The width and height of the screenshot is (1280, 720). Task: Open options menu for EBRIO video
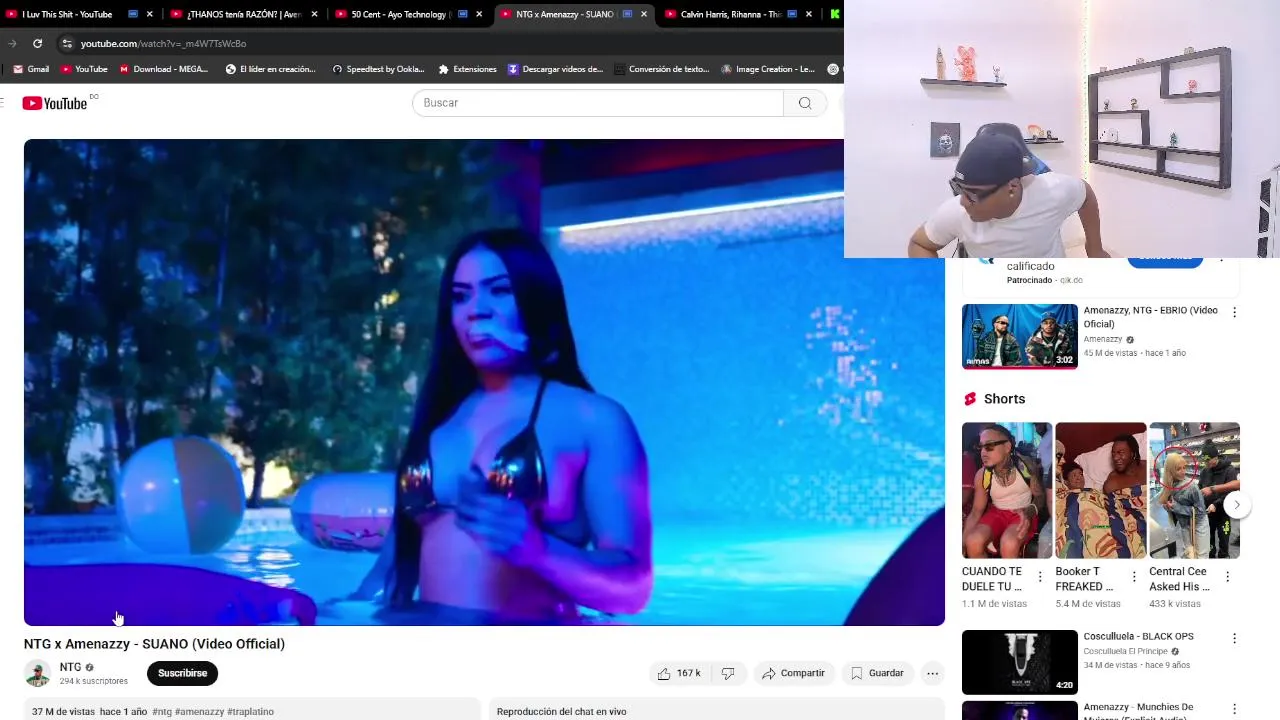[x=1234, y=313]
